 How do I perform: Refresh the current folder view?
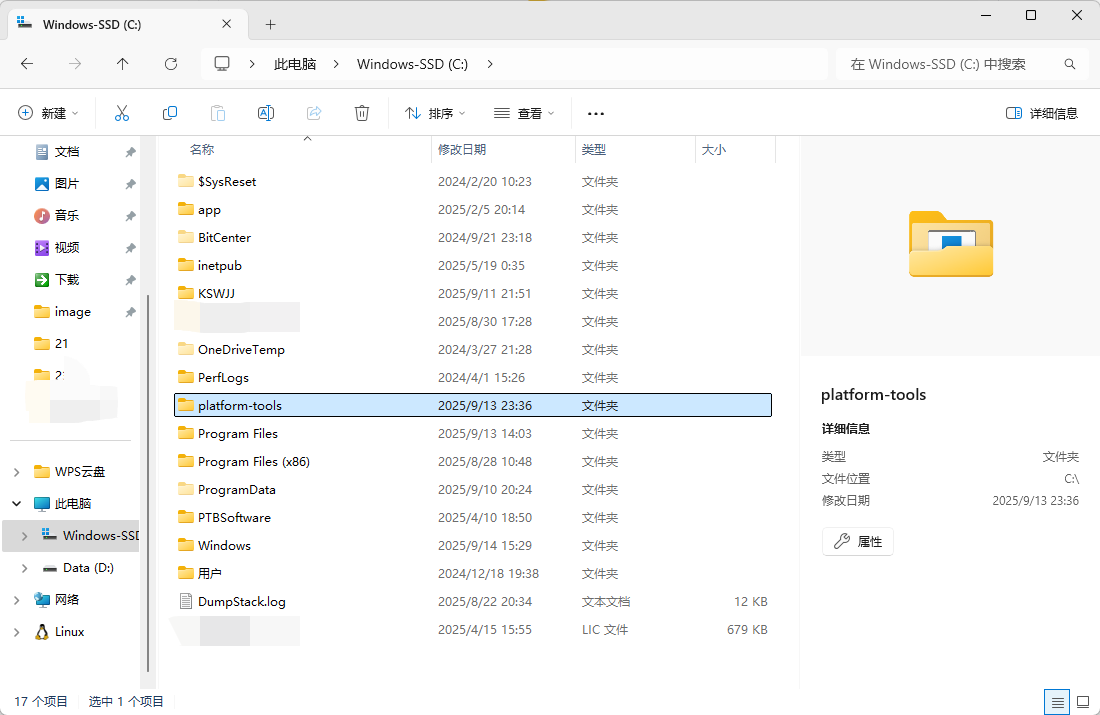pos(171,63)
